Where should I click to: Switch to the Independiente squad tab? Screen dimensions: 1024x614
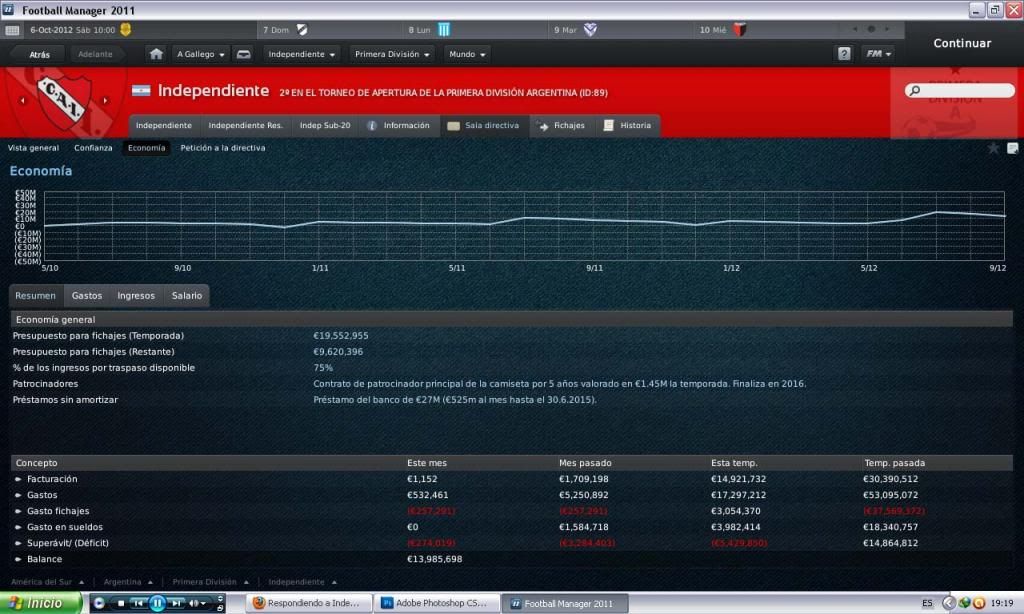click(x=164, y=125)
